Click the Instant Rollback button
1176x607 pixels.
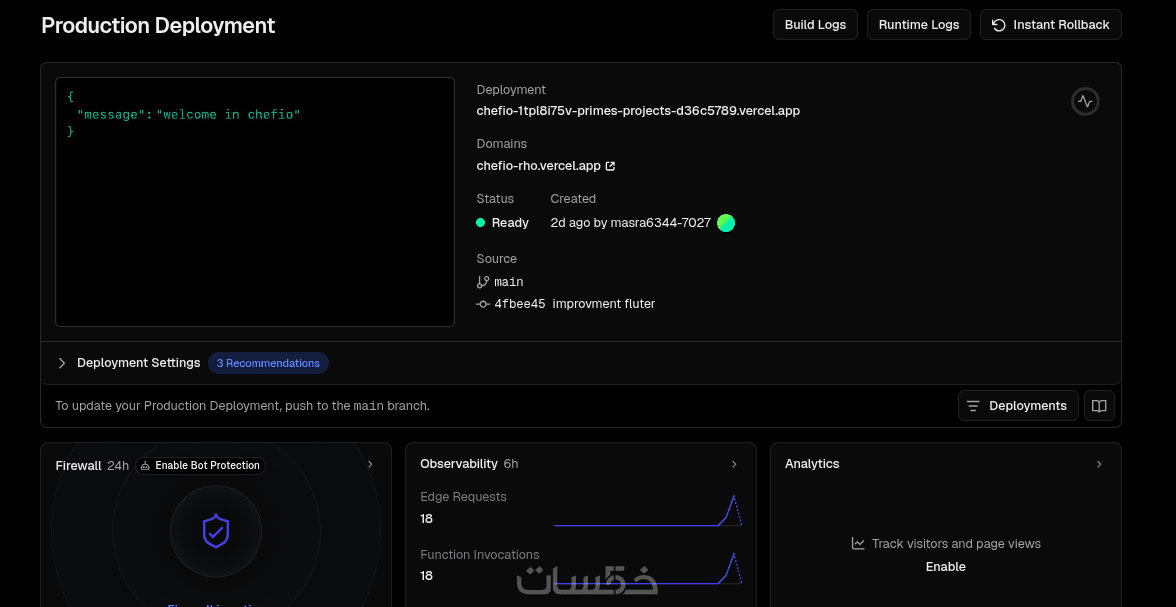tap(1050, 25)
